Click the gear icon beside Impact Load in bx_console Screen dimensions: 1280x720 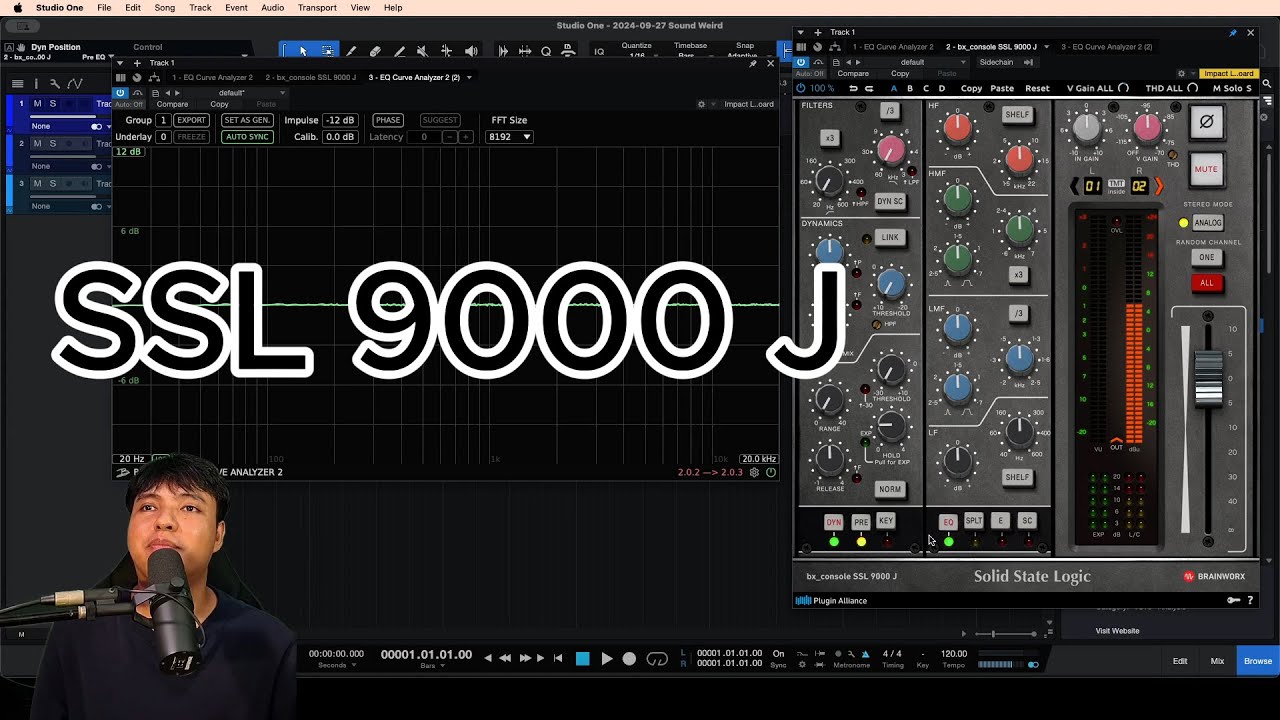[1181, 73]
